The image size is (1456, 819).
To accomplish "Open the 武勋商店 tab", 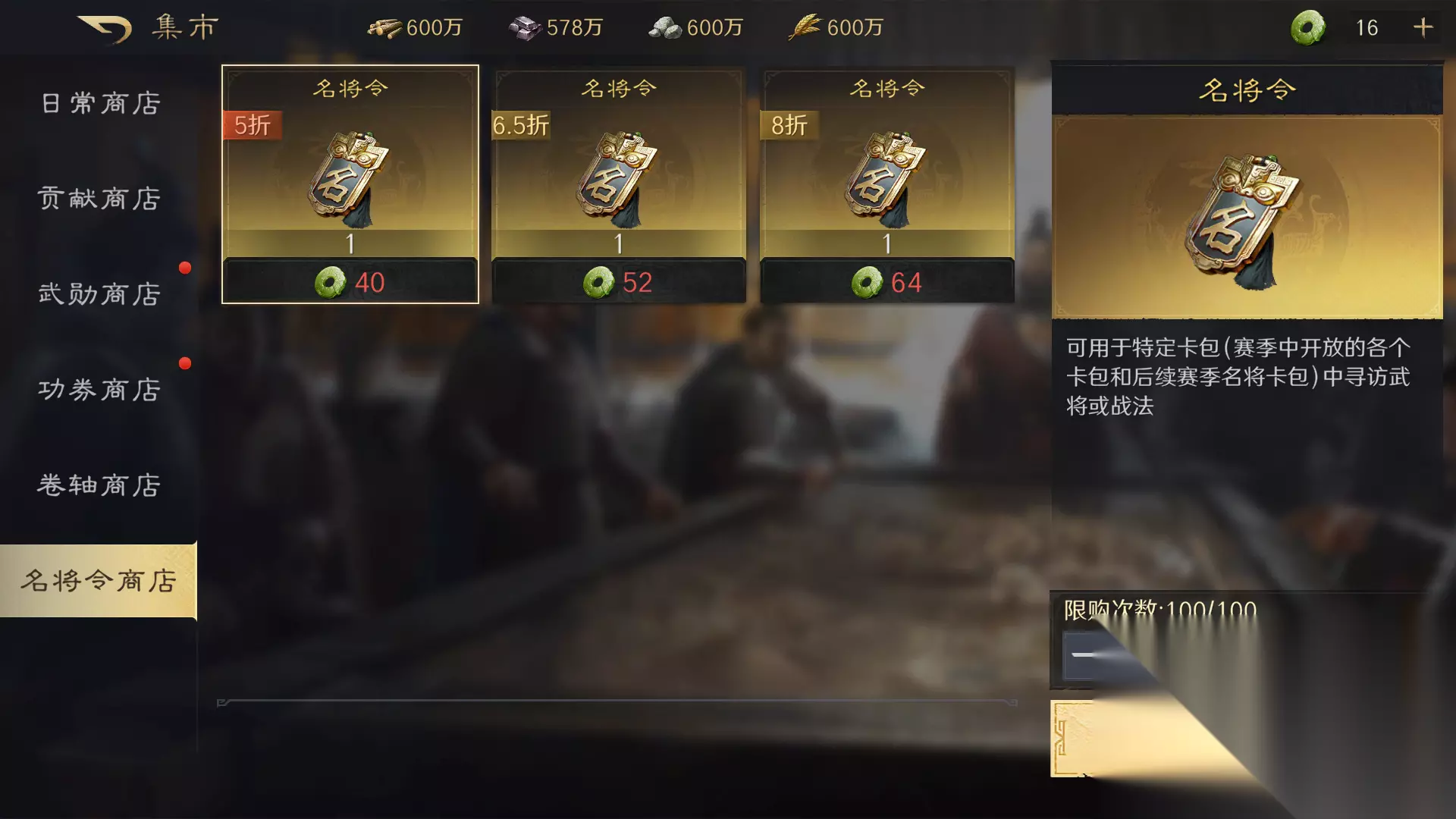I will [x=99, y=294].
